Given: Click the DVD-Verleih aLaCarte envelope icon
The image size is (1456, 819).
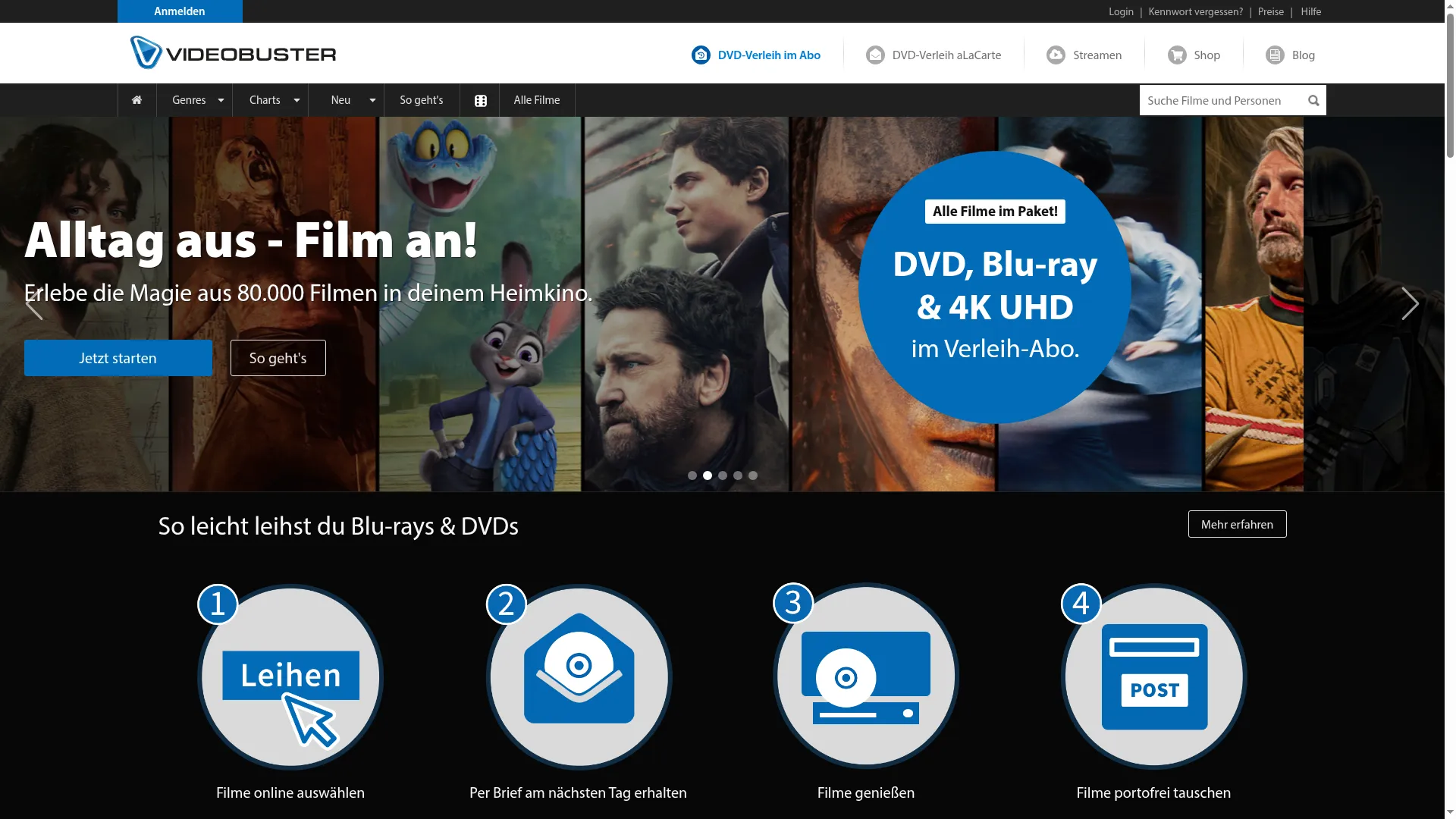Looking at the screenshot, I should (x=875, y=55).
